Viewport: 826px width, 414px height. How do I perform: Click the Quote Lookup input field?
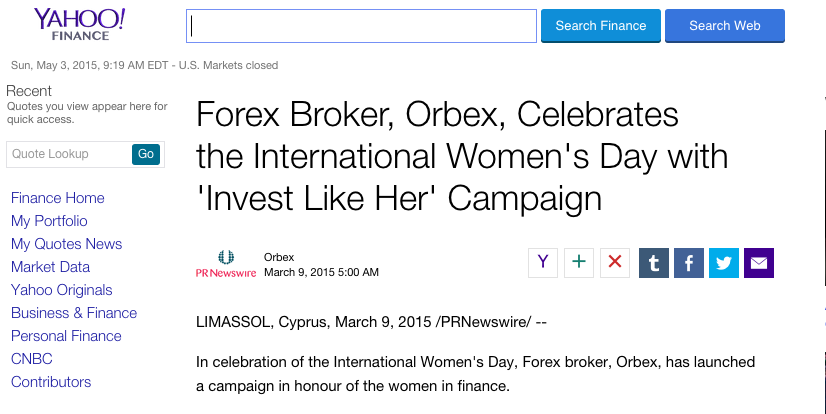click(68, 154)
